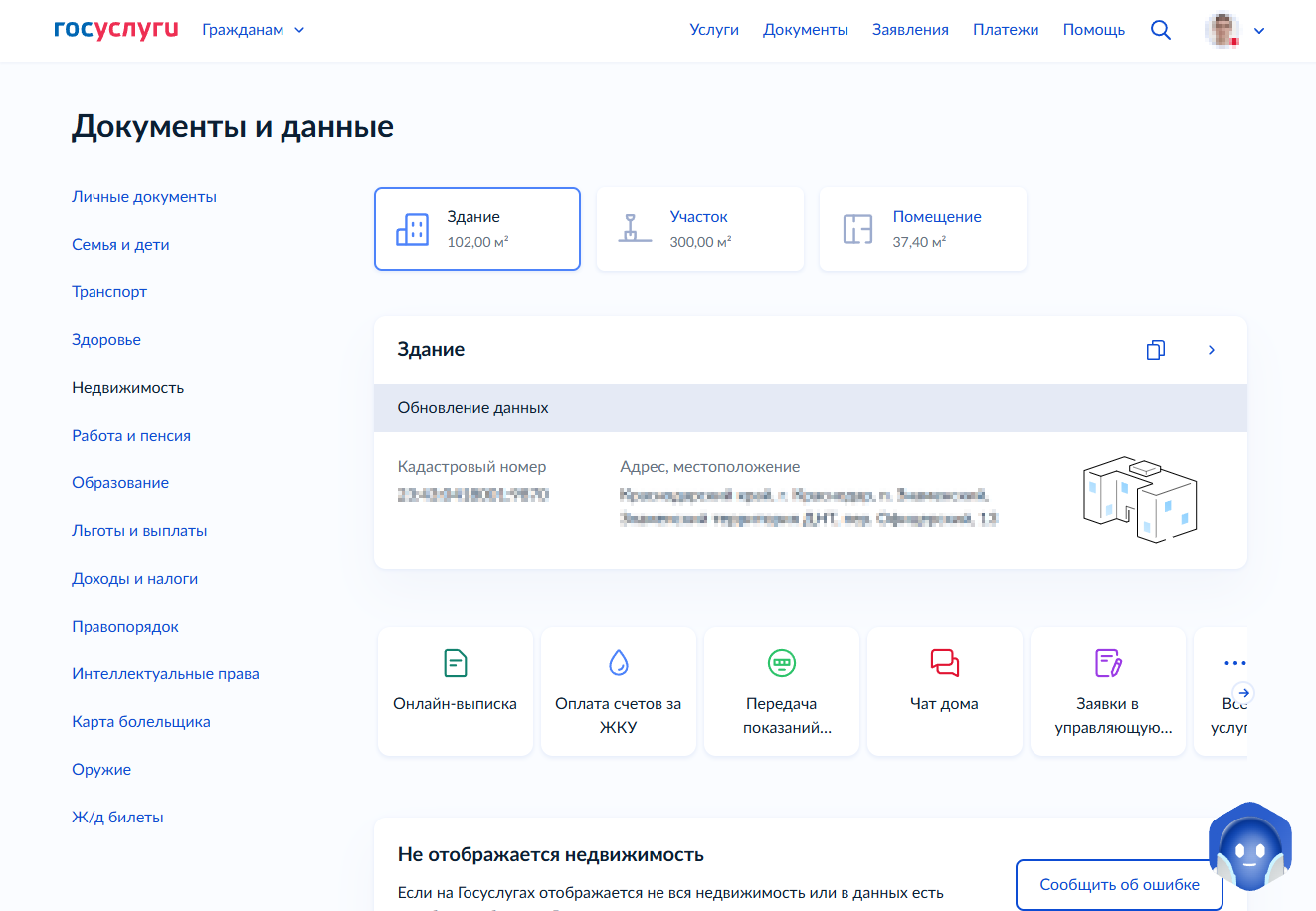The width and height of the screenshot is (1316, 911).
Task: Open Здание details via right chevron
Action: (x=1212, y=350)
